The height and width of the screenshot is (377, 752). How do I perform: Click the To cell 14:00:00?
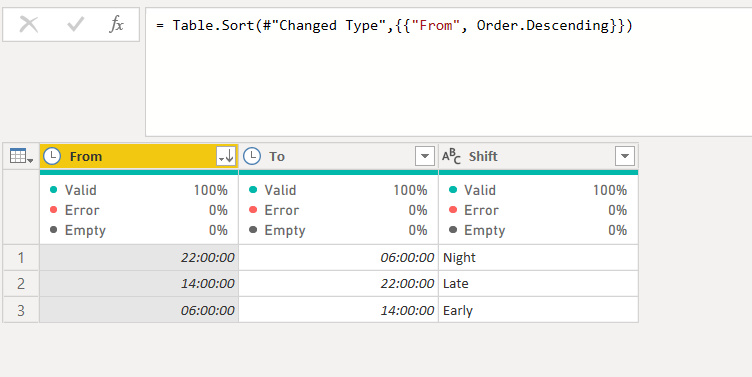(x=339, y=310)
